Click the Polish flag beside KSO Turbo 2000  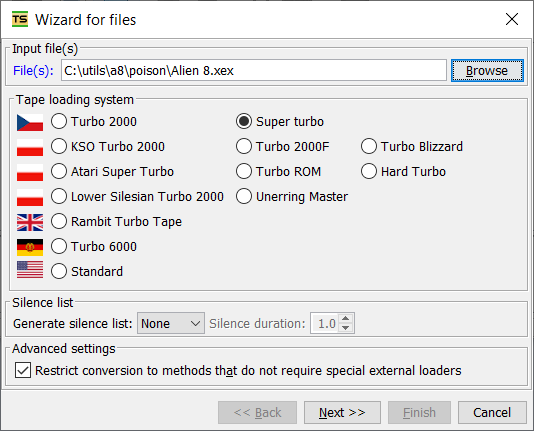(30, 147)
